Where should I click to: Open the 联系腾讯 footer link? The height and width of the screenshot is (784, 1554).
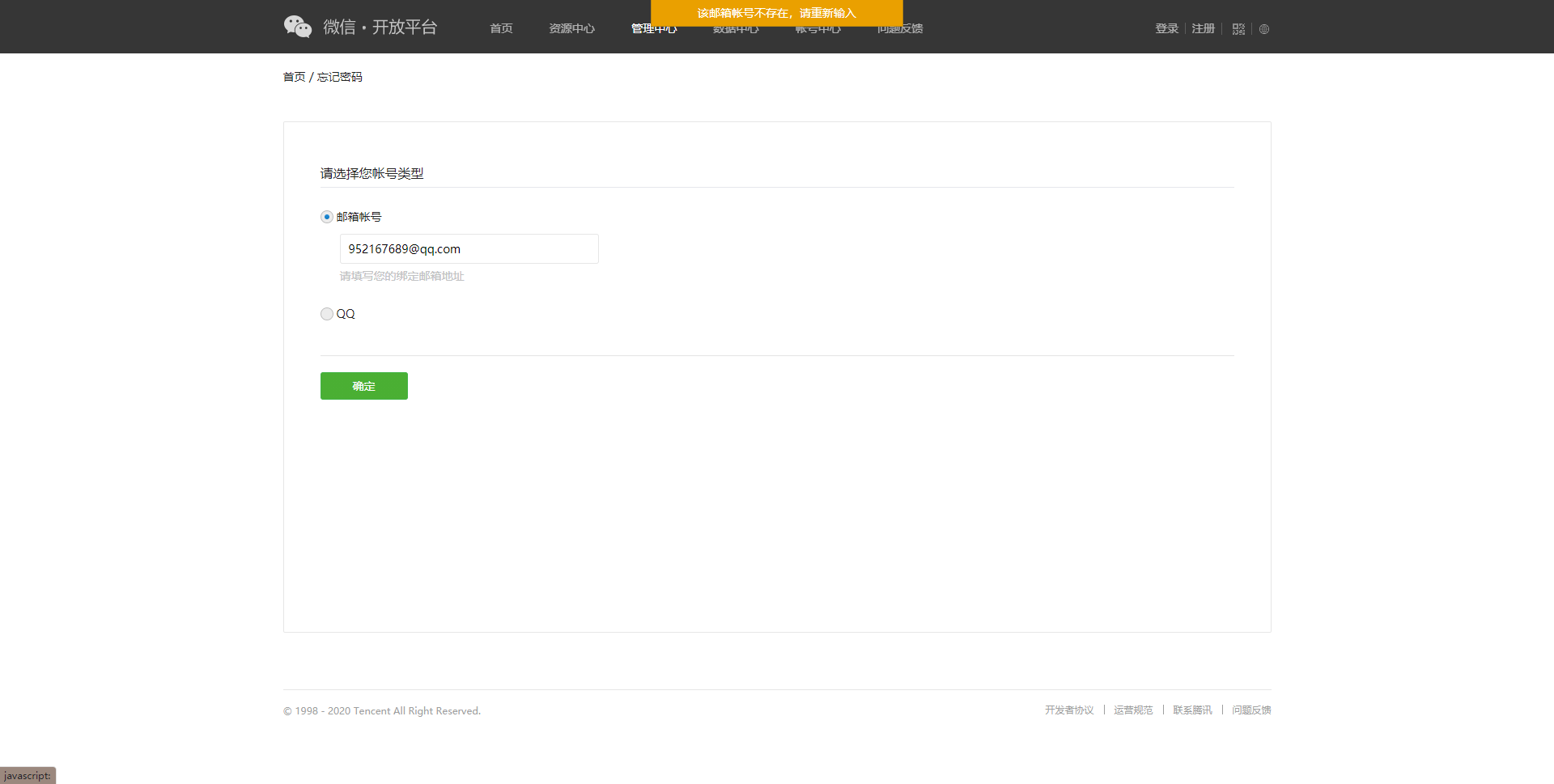point(1192,710)
